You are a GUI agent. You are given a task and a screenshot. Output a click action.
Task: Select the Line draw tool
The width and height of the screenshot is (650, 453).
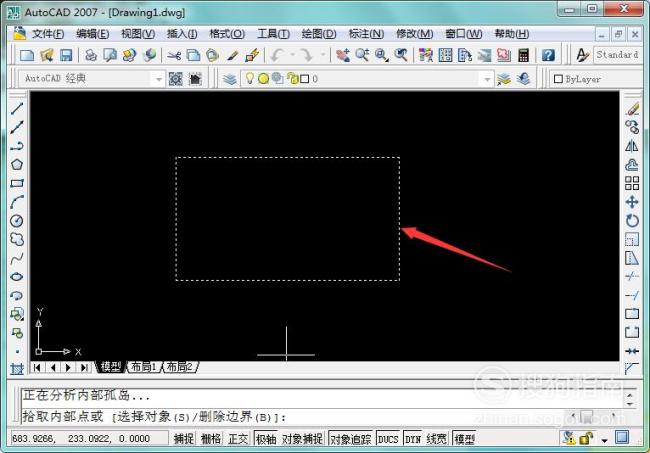point(17,109)
